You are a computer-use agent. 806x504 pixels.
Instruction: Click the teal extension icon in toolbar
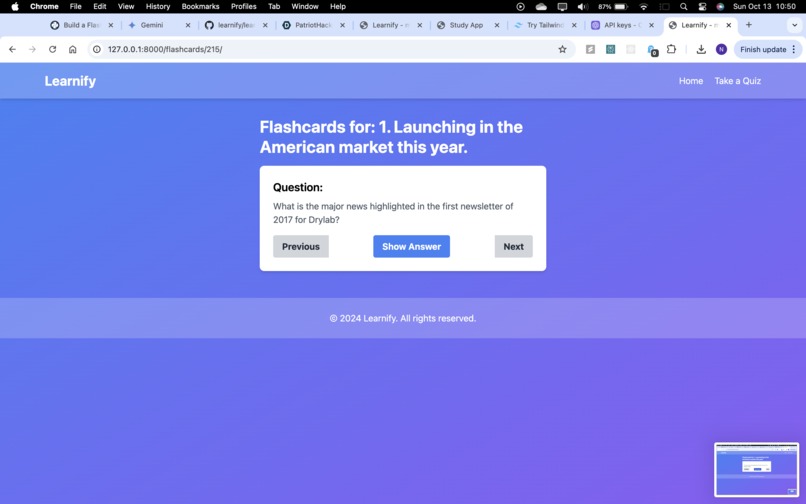coord(610,49)
